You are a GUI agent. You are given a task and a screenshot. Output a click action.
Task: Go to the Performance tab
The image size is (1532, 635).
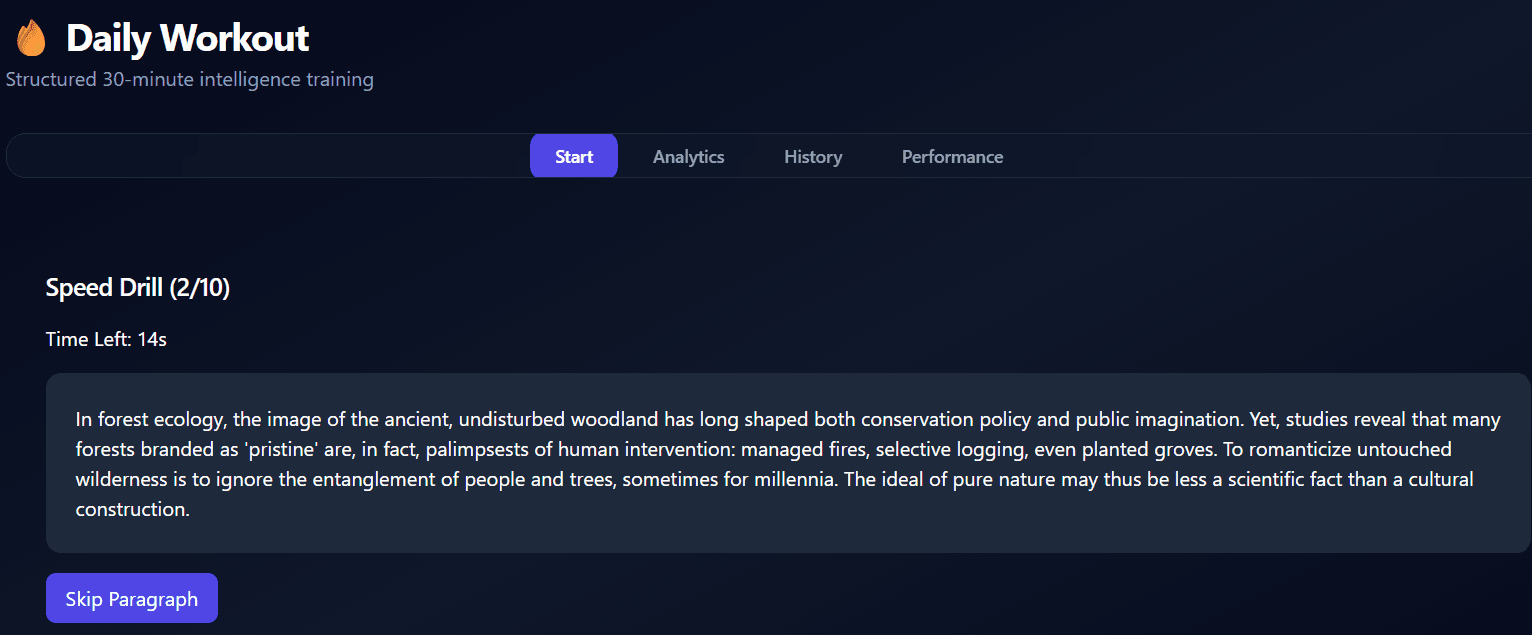pos(952,157)
